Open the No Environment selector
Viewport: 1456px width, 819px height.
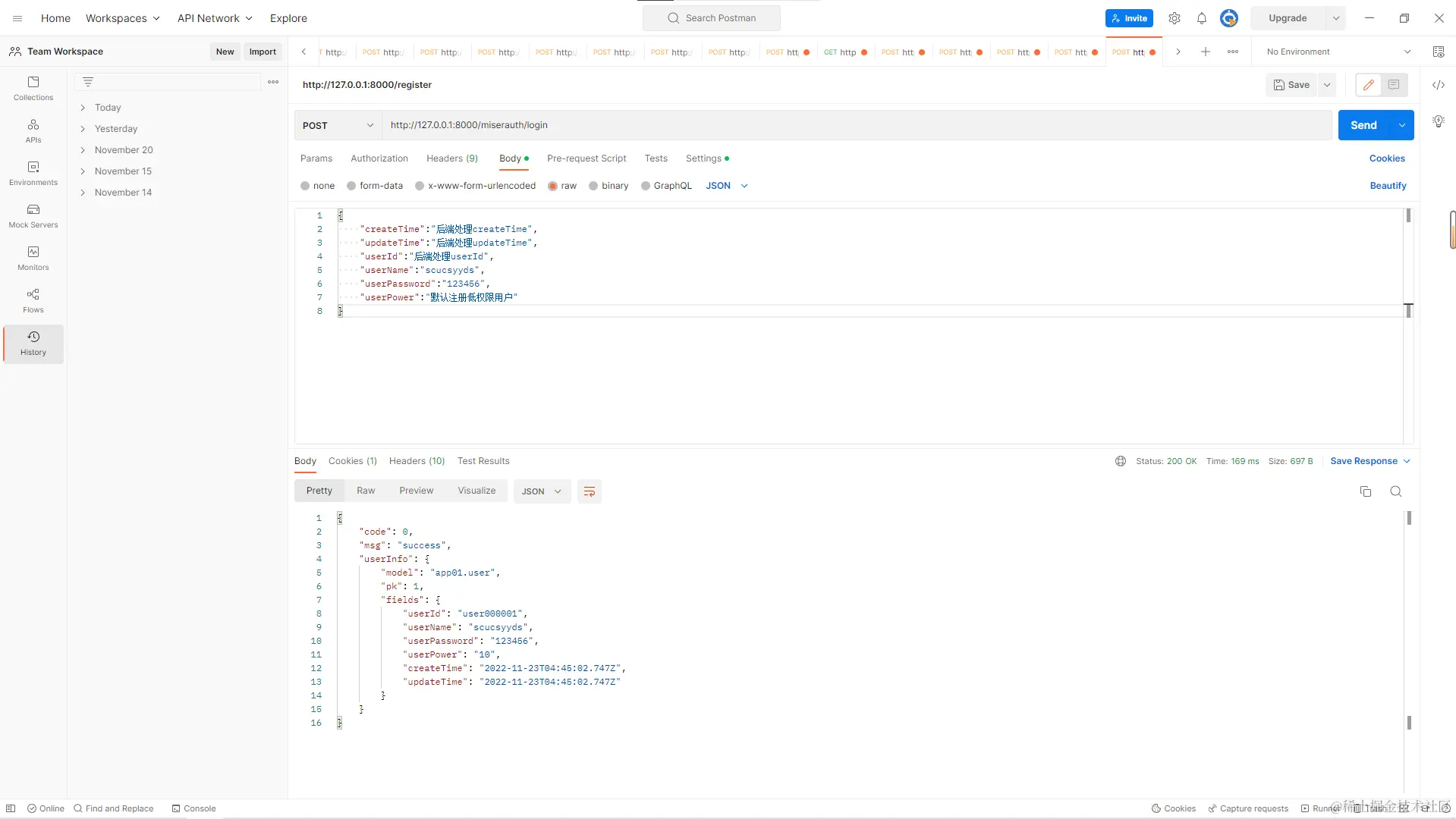[1338, 52]
